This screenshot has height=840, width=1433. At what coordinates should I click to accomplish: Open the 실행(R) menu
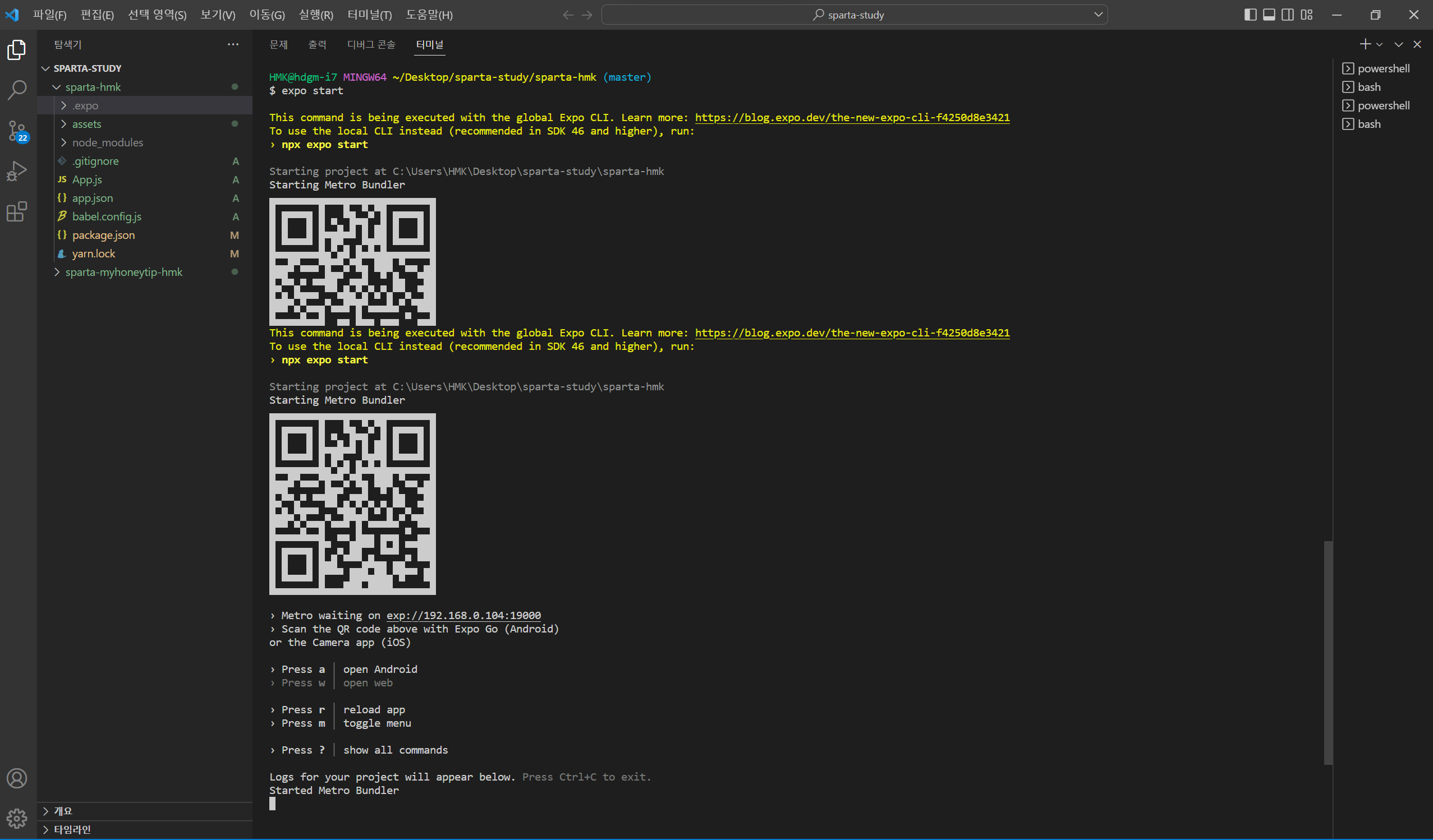coord(315,15)
